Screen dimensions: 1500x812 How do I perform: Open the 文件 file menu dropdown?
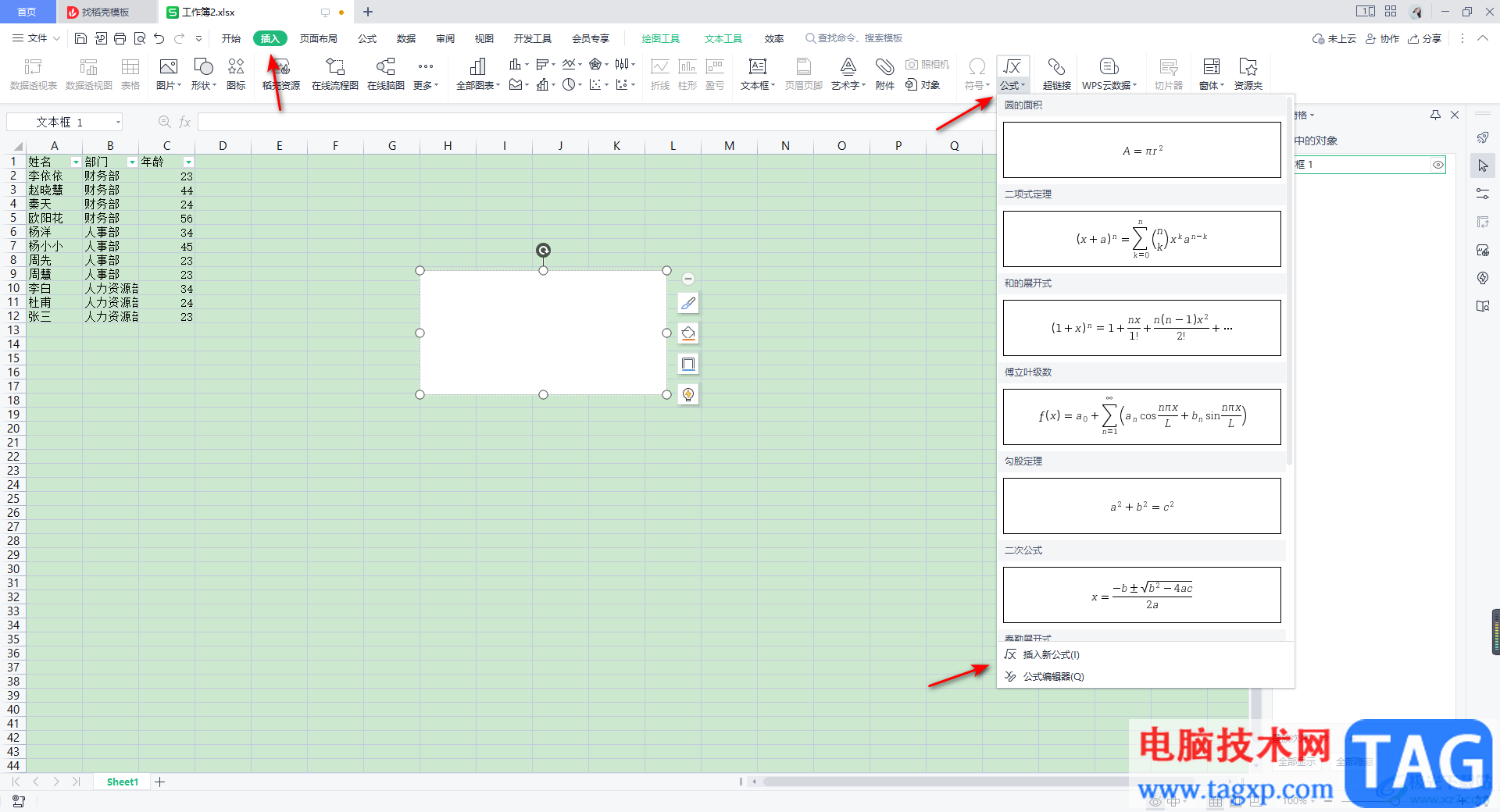coord(37,38)
